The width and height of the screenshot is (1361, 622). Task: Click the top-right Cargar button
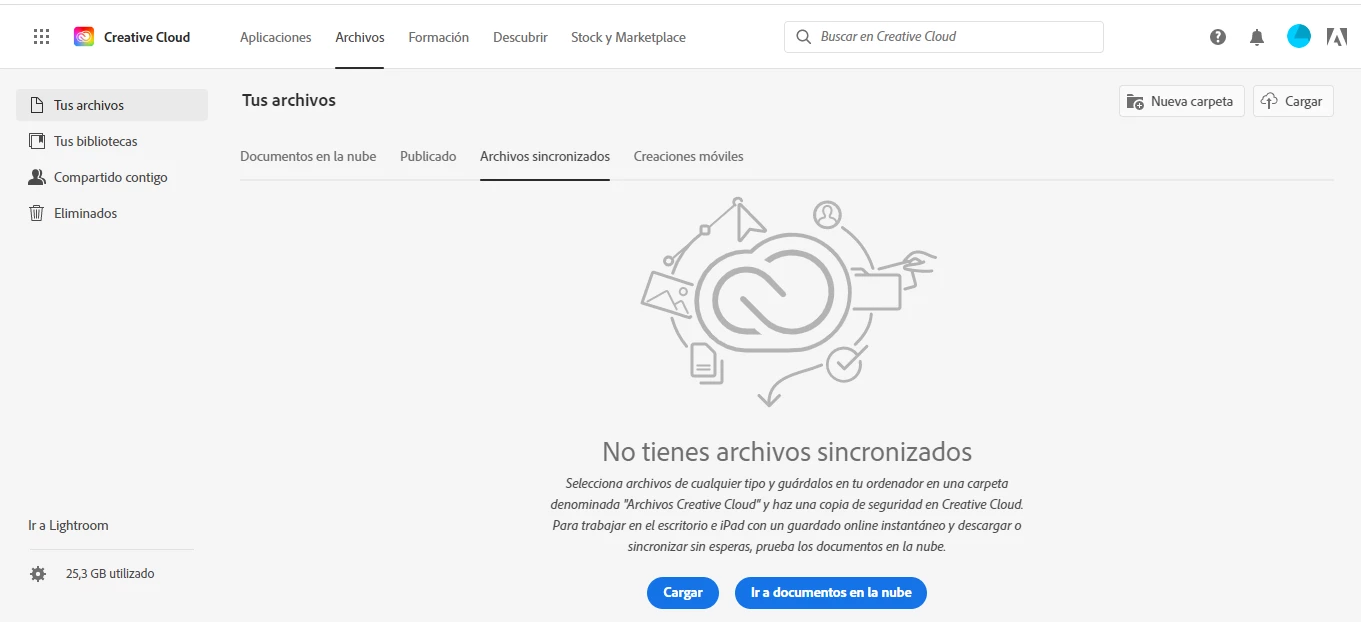click(1293, 101)
